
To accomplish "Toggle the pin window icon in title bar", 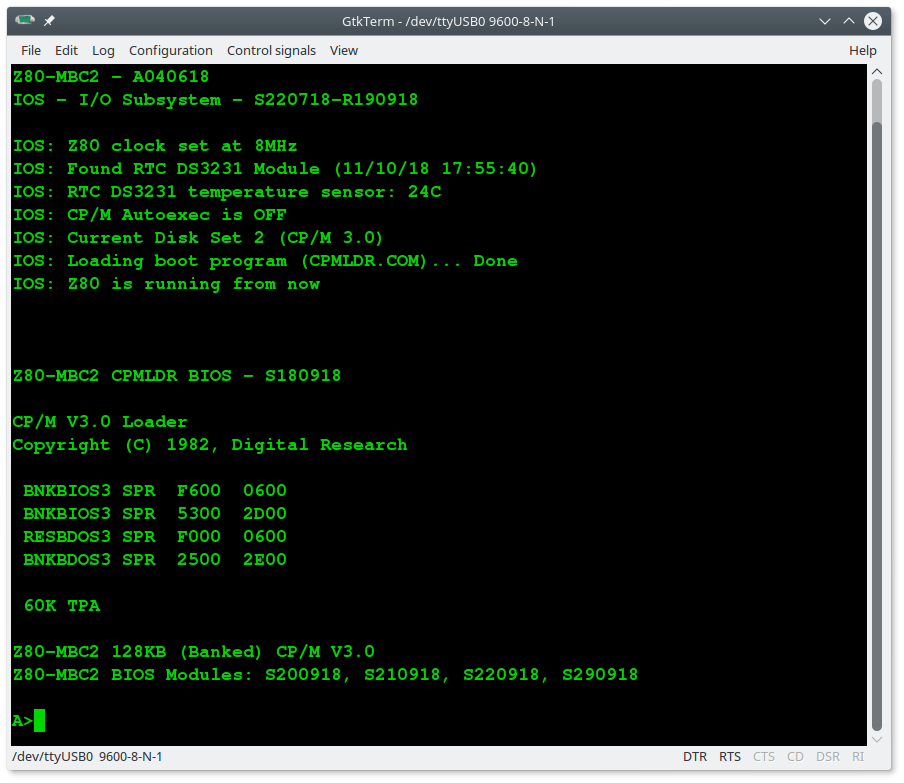I will tap(50, 21).
